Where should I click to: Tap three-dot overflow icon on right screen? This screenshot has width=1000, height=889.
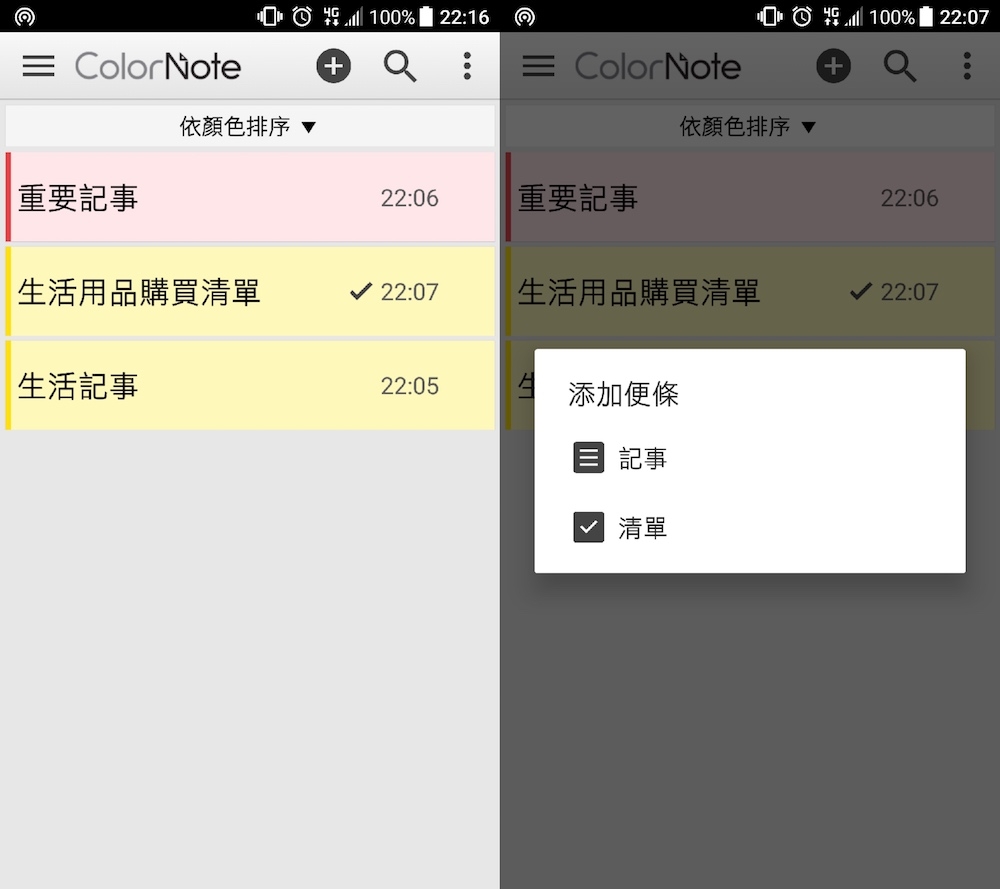967,66
